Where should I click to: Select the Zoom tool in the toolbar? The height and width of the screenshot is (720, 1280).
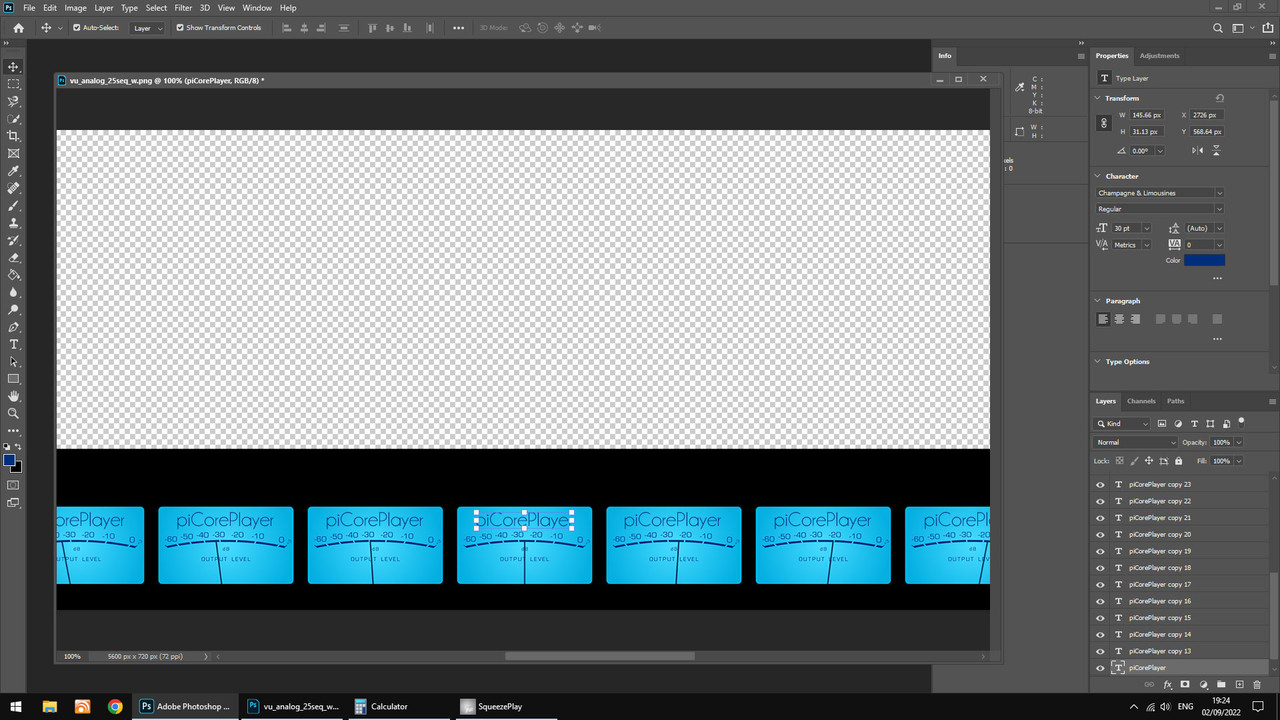click(x=14, y=413)
